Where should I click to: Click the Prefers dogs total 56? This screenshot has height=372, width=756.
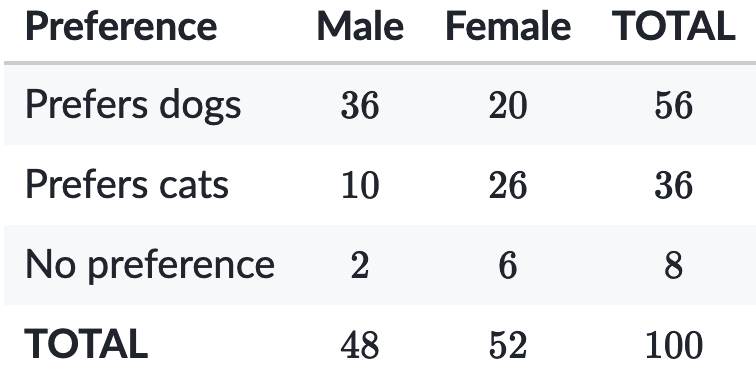click(674, 106)
